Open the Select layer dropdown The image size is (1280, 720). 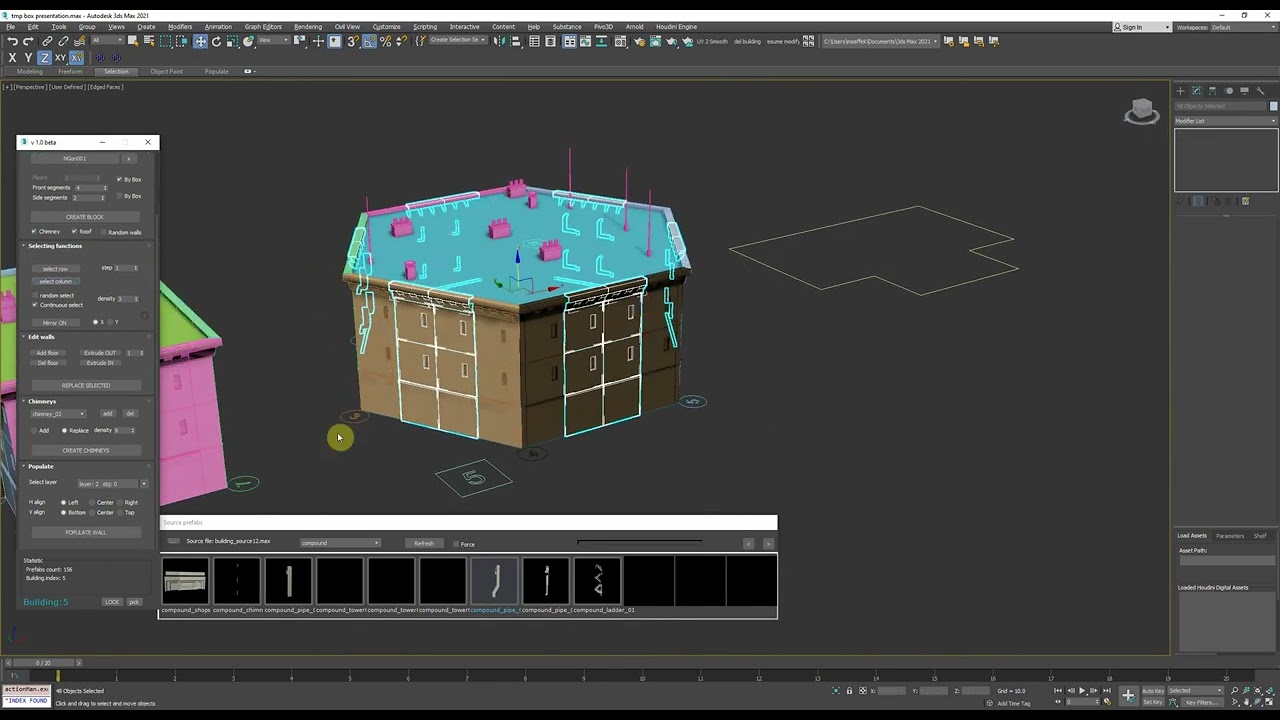click(x=113, y=484)
